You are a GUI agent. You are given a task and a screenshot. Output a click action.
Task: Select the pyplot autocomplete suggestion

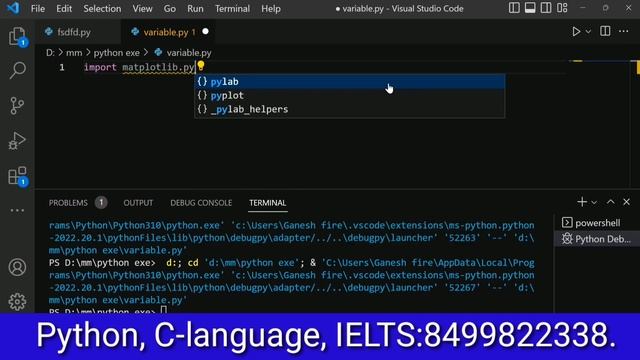[x=350, y=96]
